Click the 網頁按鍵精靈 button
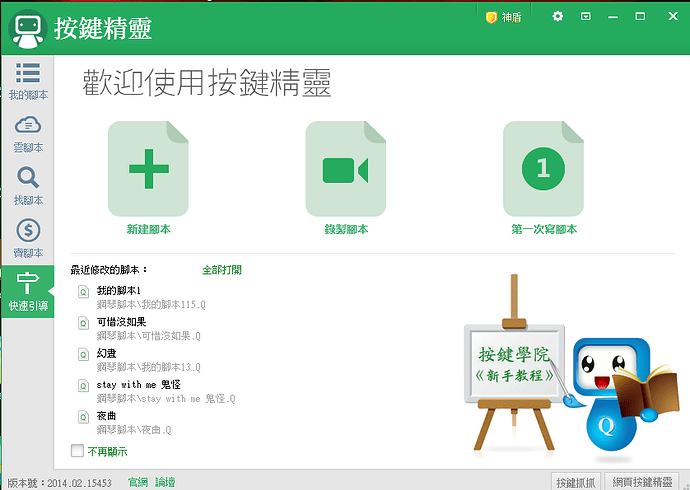Image resolution: width=690 pixels, height=490 pixels. tap(642, 482)
